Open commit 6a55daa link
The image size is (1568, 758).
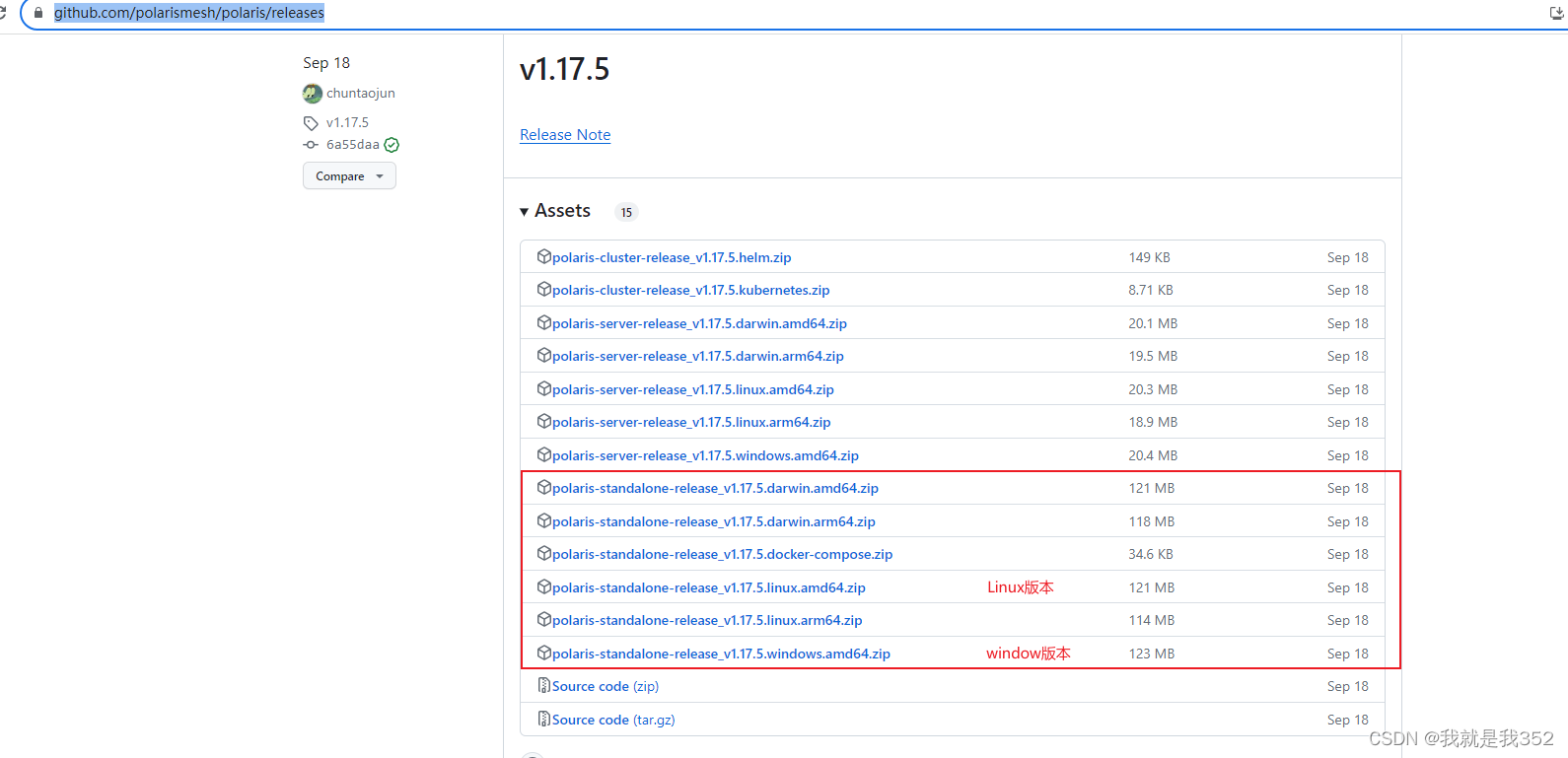[x=353, y=145]
